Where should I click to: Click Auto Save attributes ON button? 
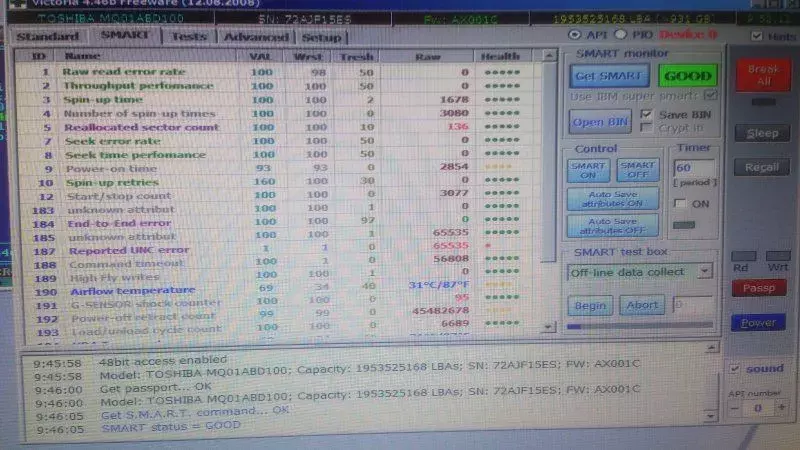(612, 199)
